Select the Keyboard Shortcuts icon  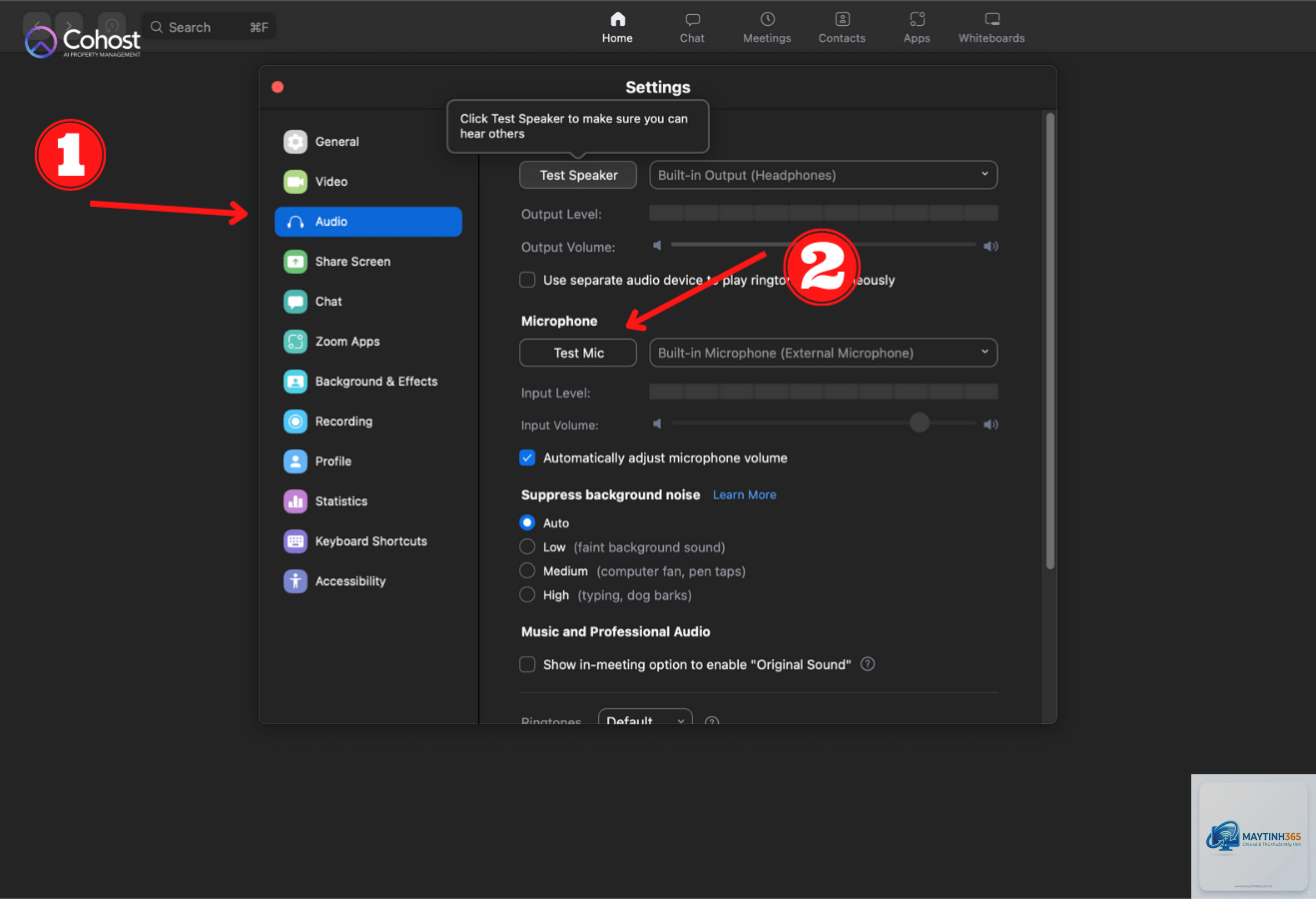click(x=296, y=541)
